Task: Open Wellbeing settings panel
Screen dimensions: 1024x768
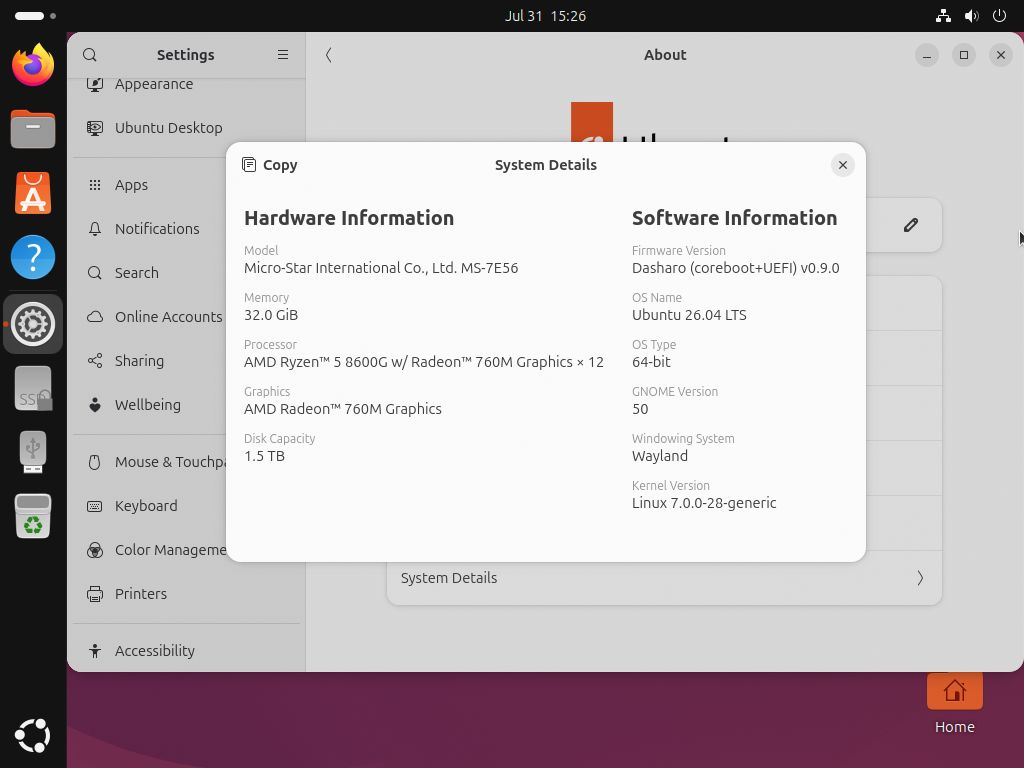Action: (186, 405)
